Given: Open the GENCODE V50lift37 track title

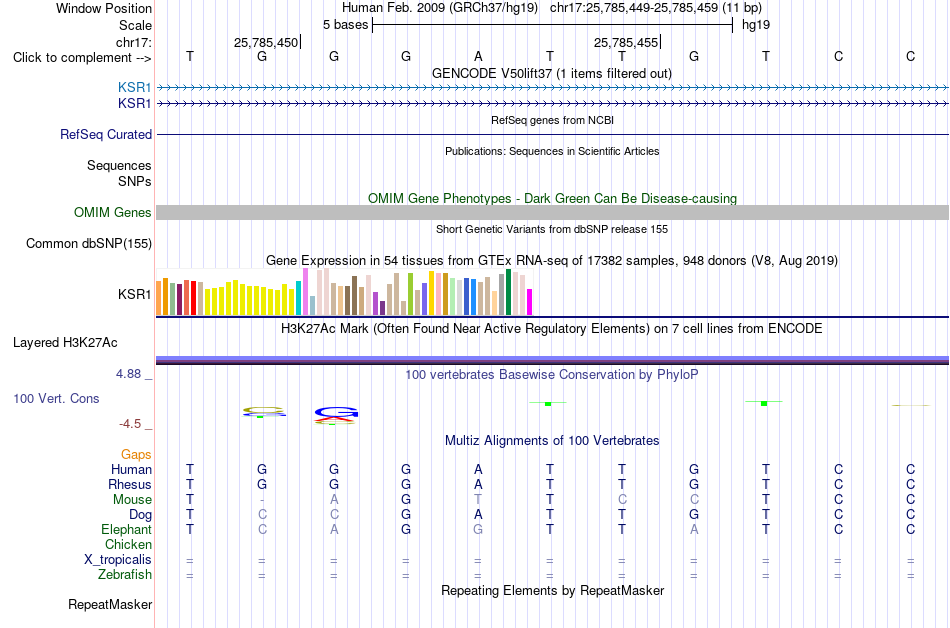Looking at the screenshot, I should tap(552, 74).
